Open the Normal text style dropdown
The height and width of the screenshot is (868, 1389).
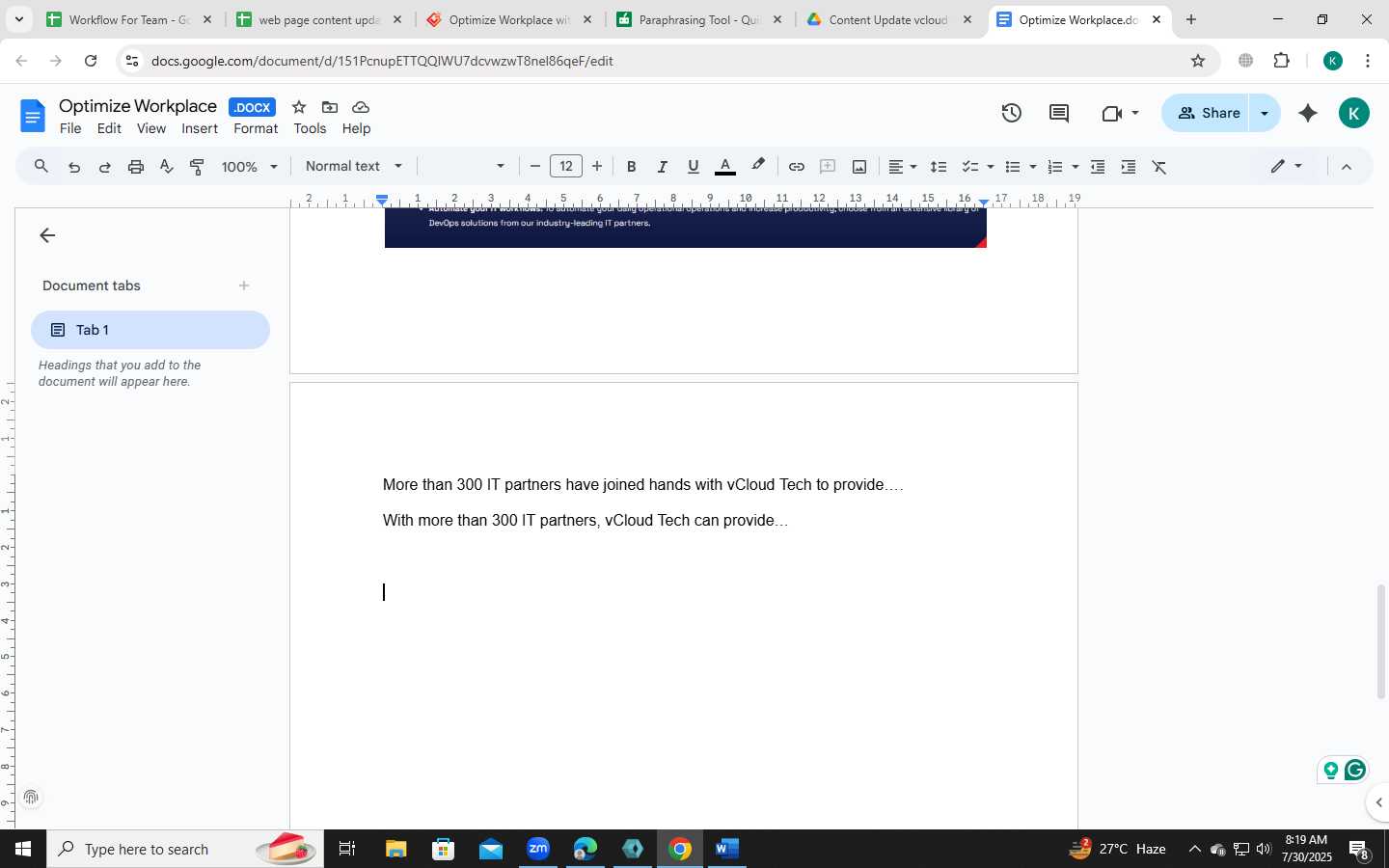(x=354, y=166)
